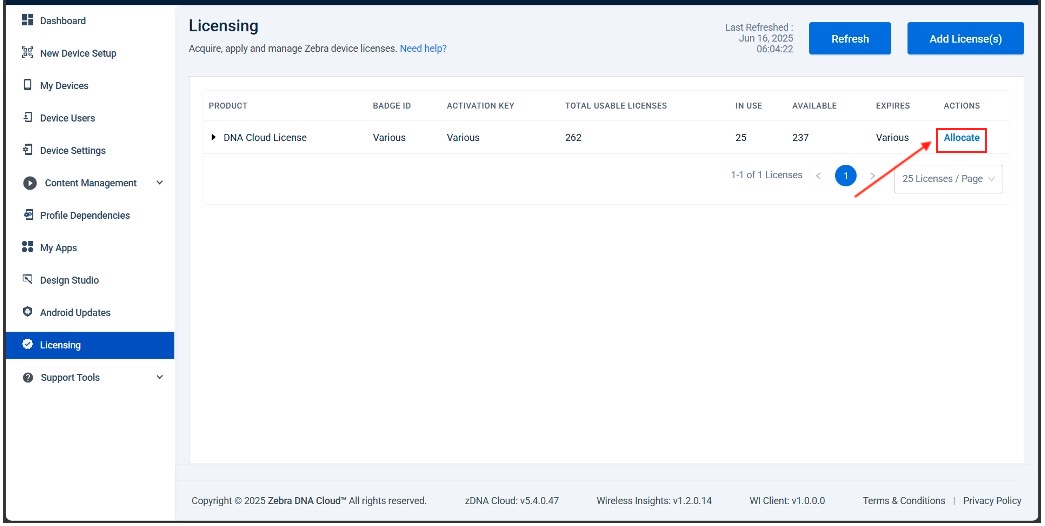Click the Allocate action link
Image resolution: width=1045 pixels, height=526 pixels.
pos(961,138)
